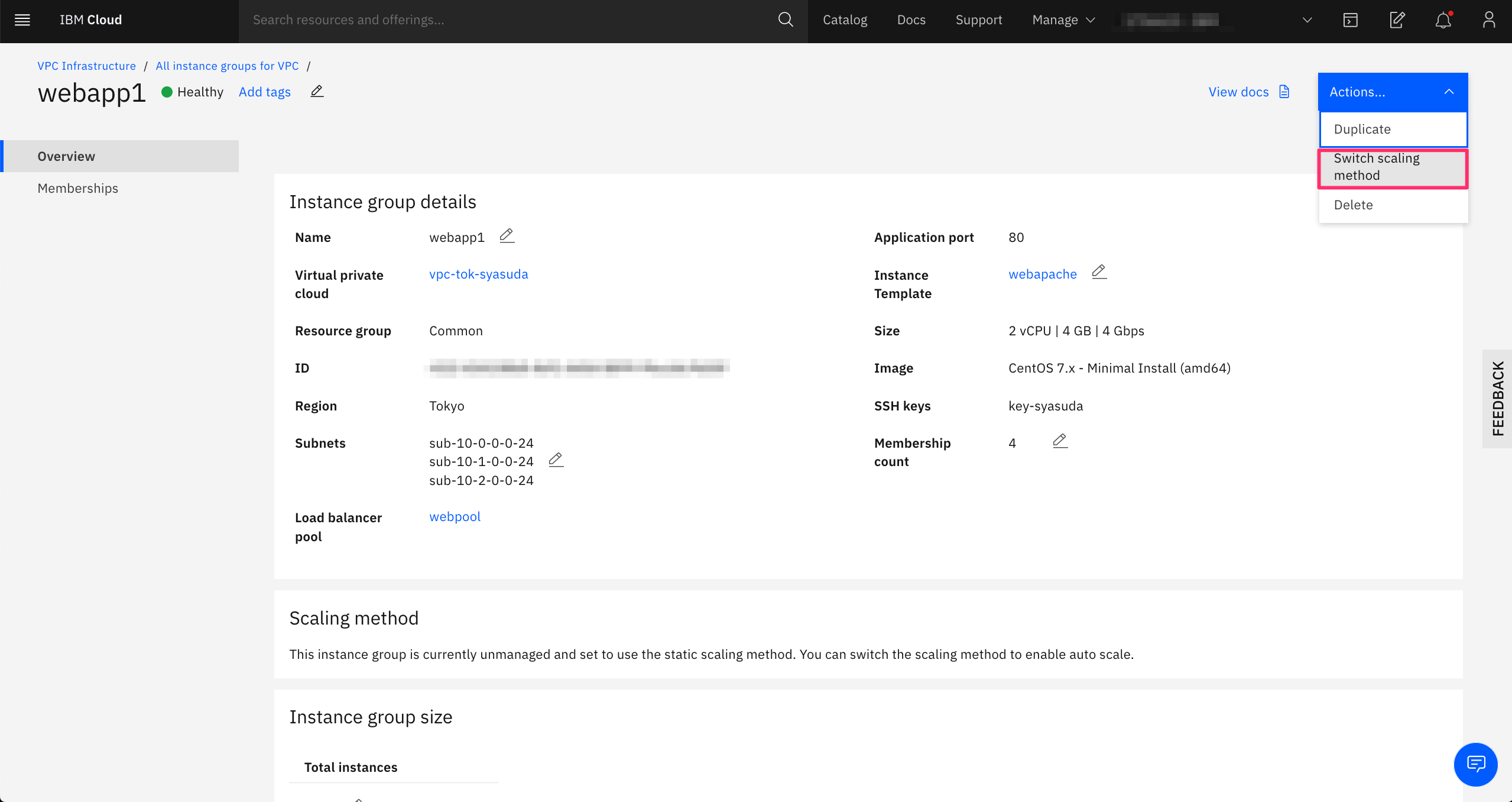Collapse the Actions dropdown
Image resolution: width=1512 pixels, height=802 pixels.
1392,92
